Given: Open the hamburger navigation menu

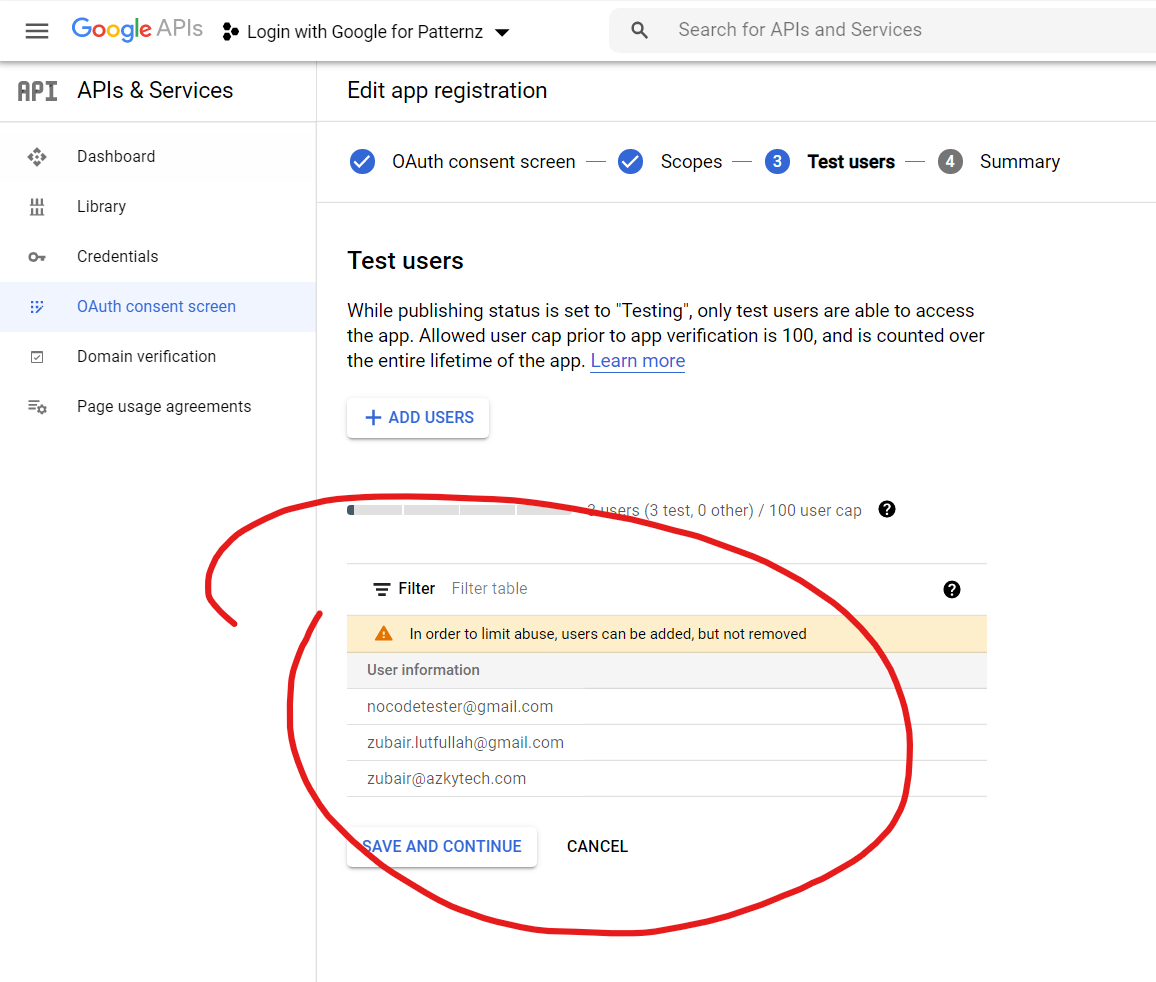Looking at the screenshot, I should click(x=37, y=31).
